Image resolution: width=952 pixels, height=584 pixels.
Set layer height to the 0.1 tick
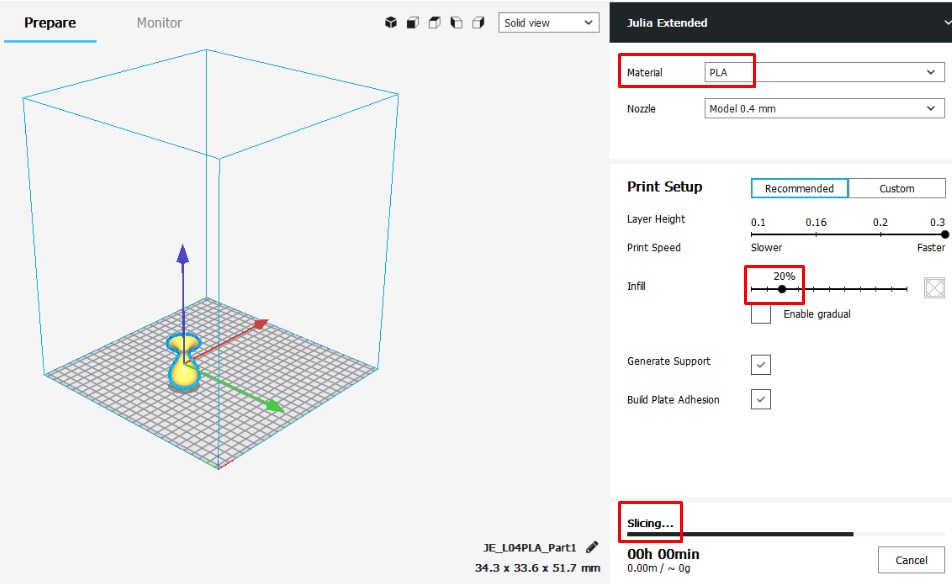coord(752,234)
